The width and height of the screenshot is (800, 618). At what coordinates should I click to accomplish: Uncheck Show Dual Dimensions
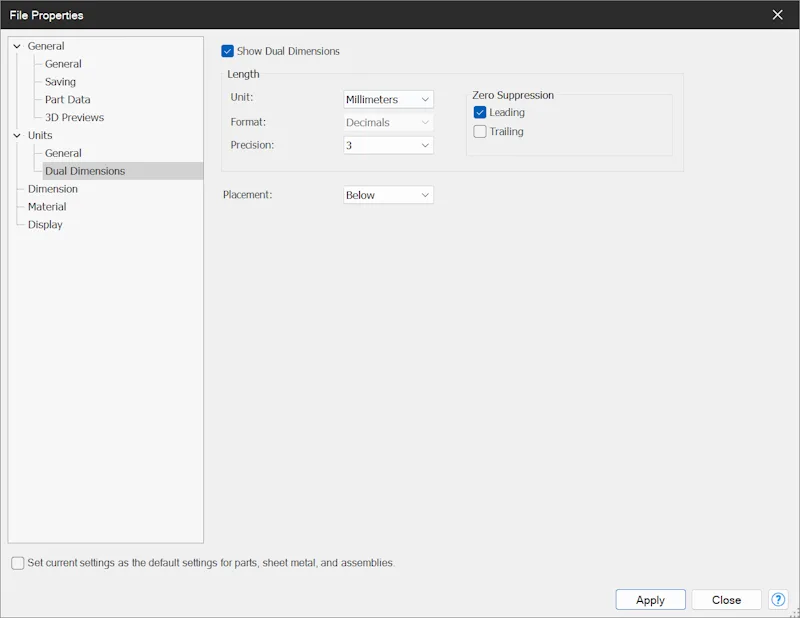pos(228,51)
